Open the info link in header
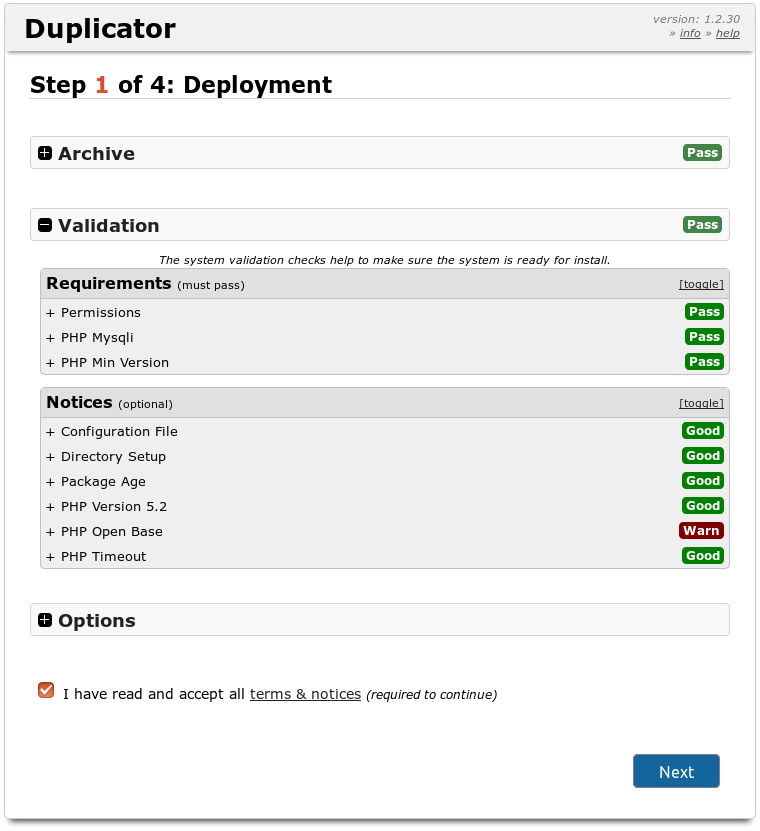This screenshot has height=831, width=760. click(x=690, y=33)
